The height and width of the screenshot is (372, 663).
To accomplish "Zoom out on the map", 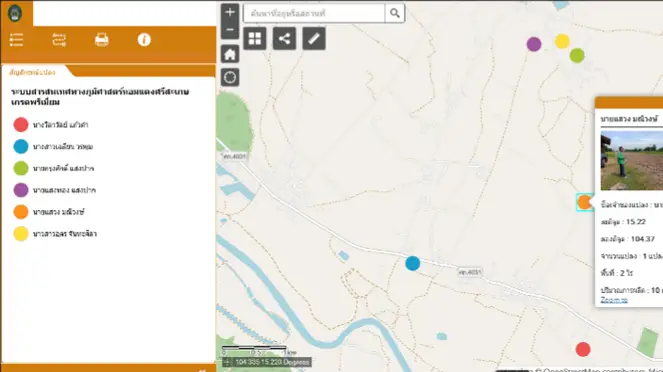I will [230, 30].
